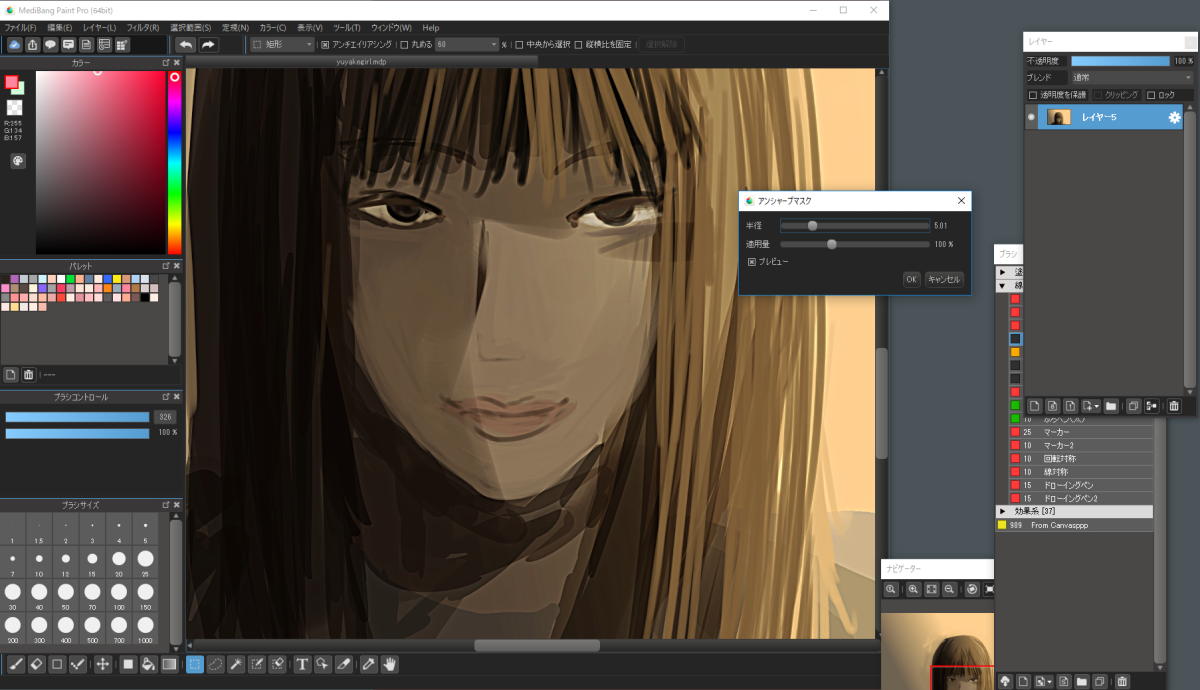Screen dimensions: 1200x690
Task: Expand the collapsed 塗 brush group at the top of the Brush panel
Action: [x=1003, y=272]
